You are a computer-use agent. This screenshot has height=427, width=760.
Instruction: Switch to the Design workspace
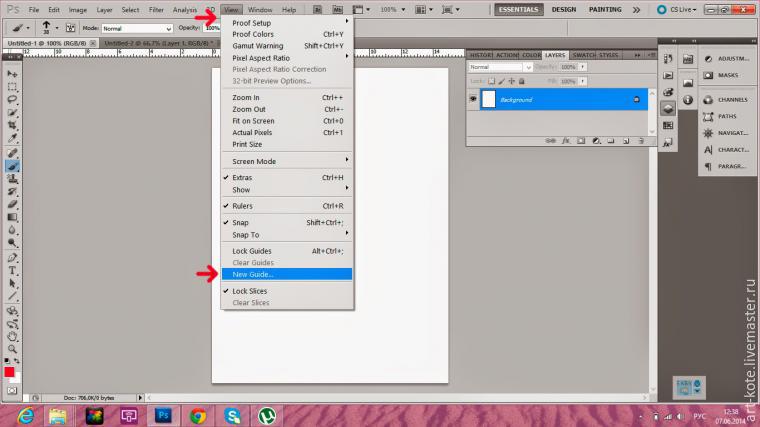[x=563, y=9]
